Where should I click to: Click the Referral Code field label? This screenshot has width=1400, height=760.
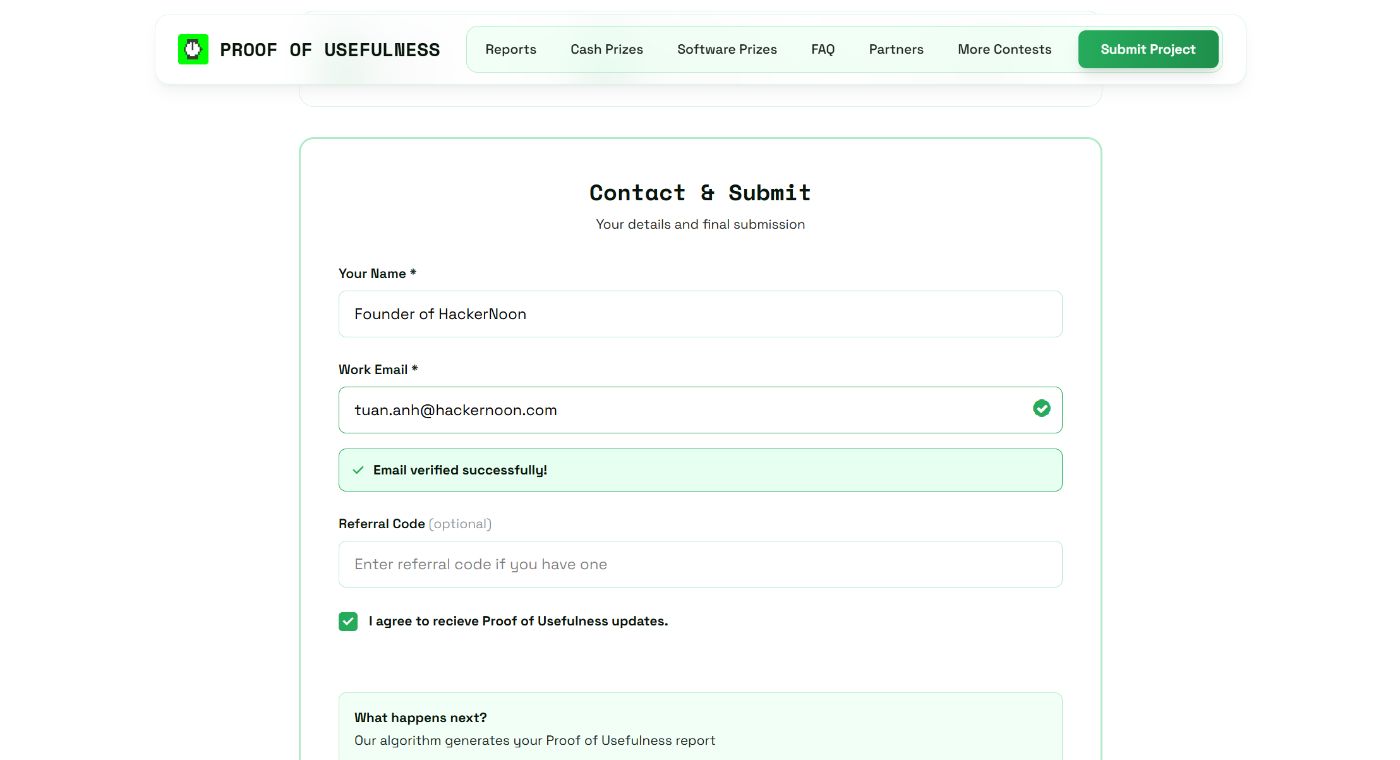pos(382,524)
